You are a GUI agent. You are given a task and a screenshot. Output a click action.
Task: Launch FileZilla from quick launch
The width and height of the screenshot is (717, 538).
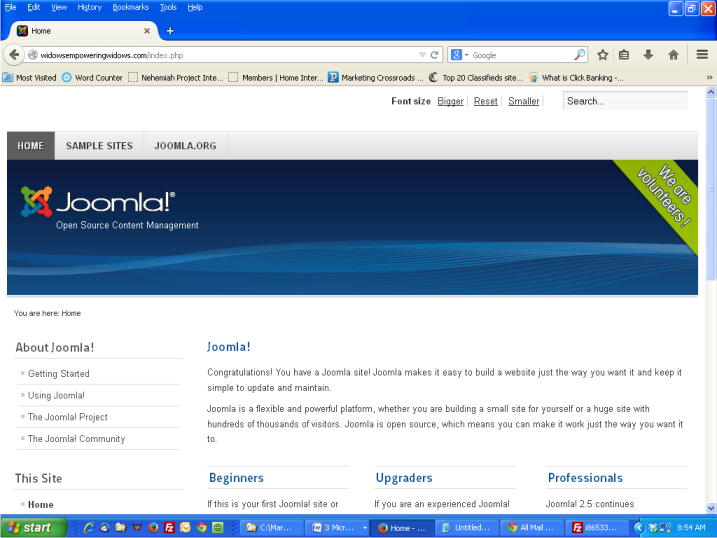[x=169, y=527]
